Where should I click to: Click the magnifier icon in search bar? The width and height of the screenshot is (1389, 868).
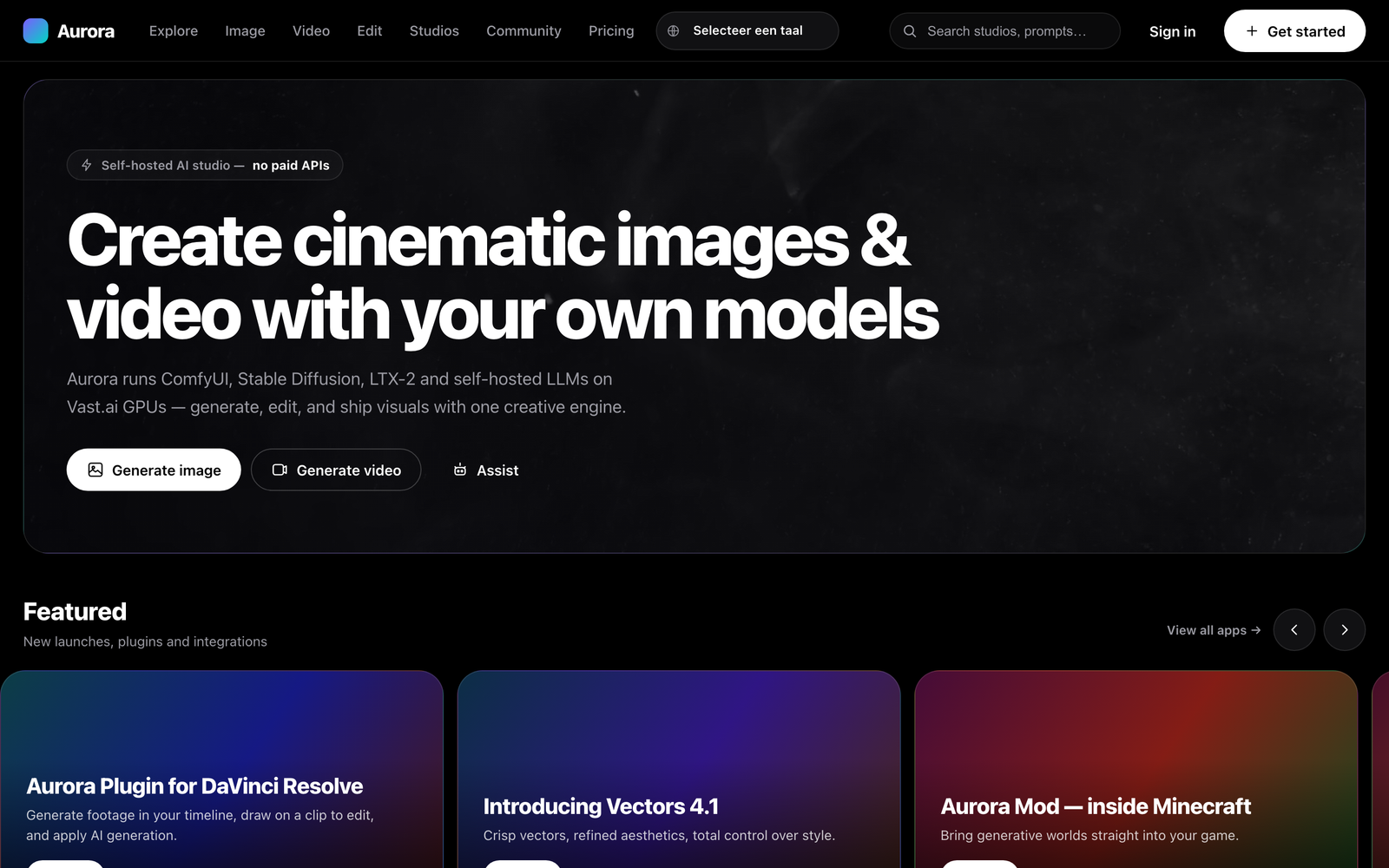tap(910, 31)
